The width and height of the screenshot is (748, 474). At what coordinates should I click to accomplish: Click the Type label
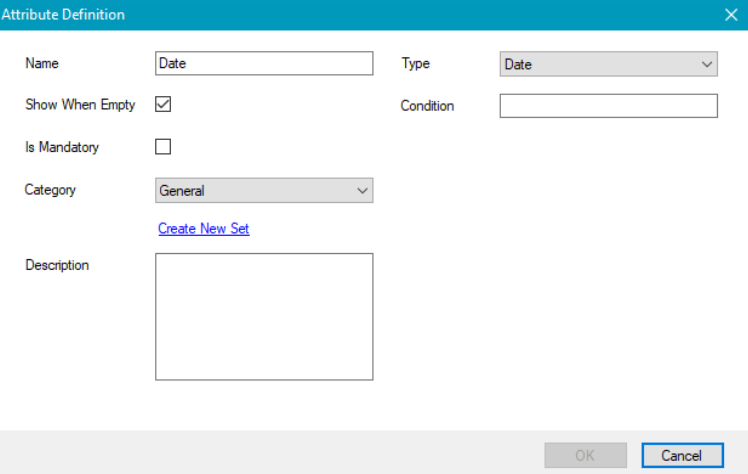tap(415, 64)
